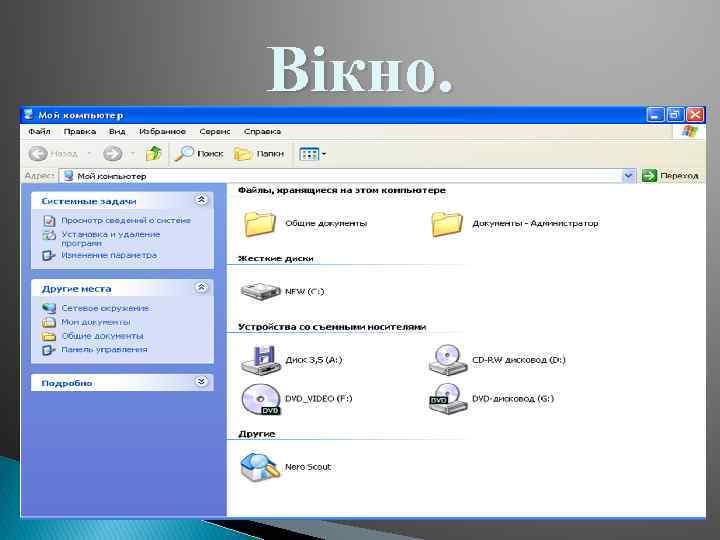Select the floppy Диск 3,5 (A:) icon
This screenshot has height=540, width=720.
(261, 360)
